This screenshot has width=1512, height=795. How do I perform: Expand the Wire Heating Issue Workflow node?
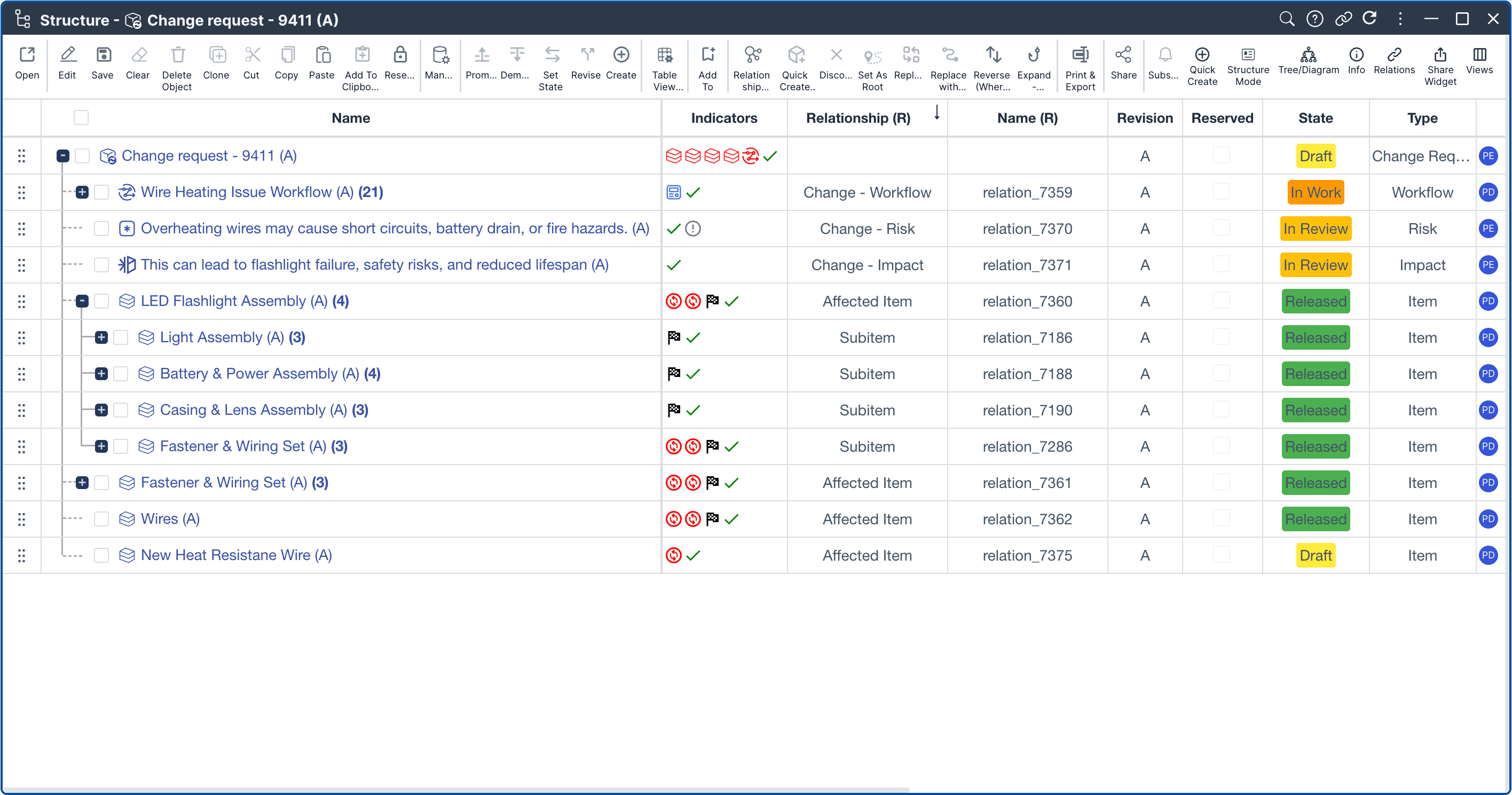point(82,193)
